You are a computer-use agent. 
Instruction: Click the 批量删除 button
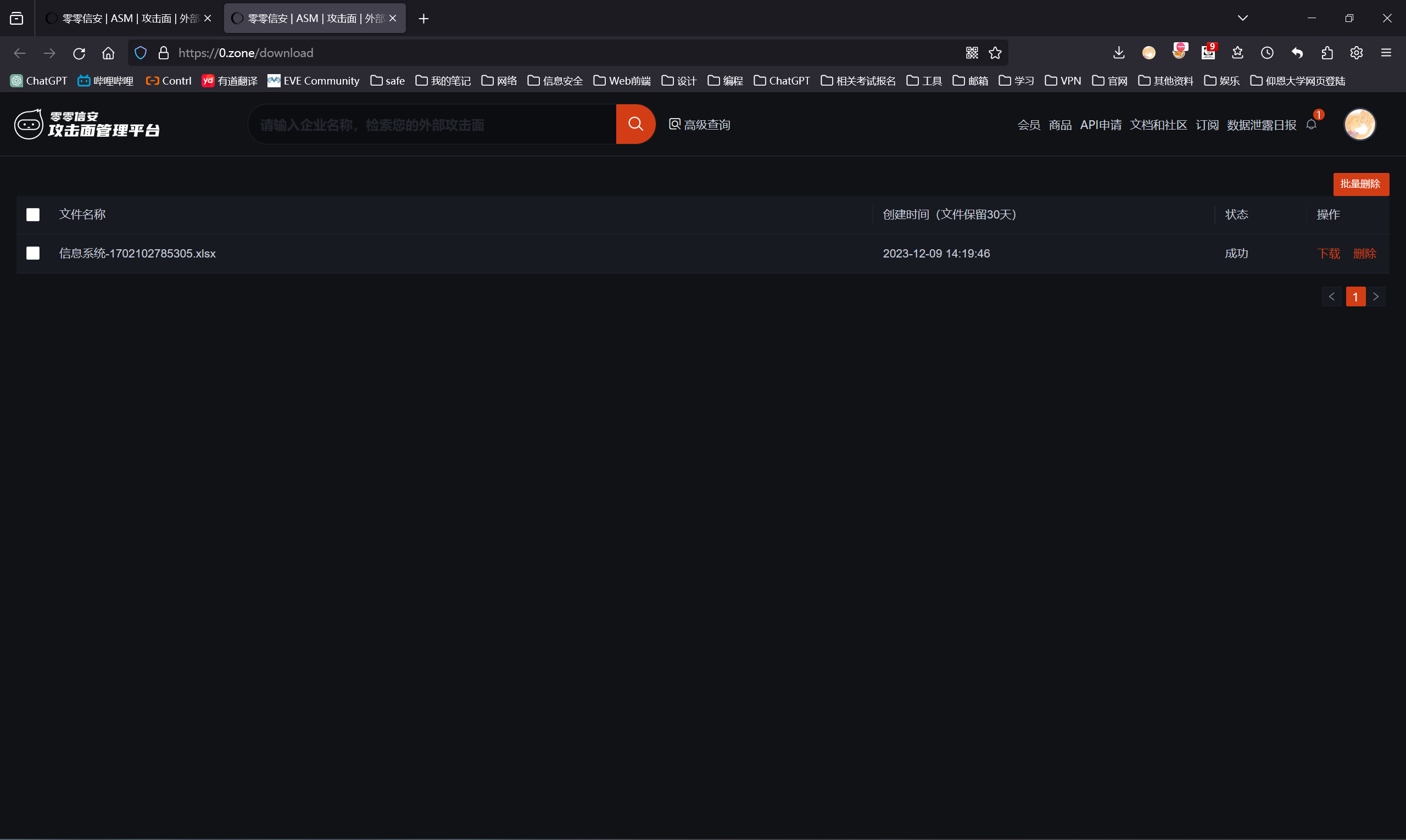click(1361, 184)
